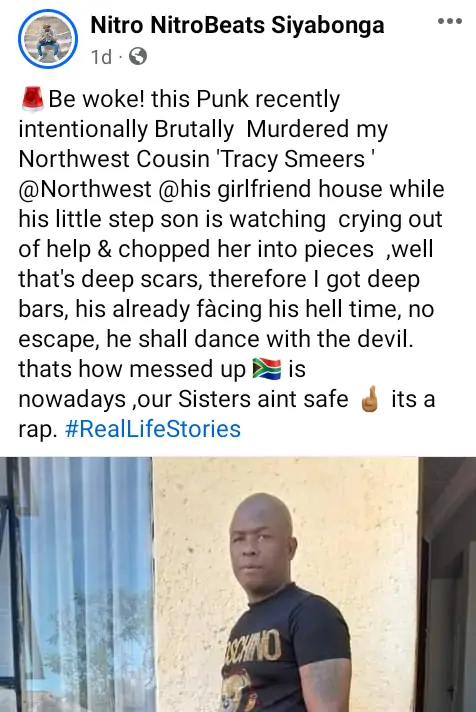The height and width of the screenshot is (712, 476).
Task: Tap the blue story ring around avatar
Action: [48, 39]
